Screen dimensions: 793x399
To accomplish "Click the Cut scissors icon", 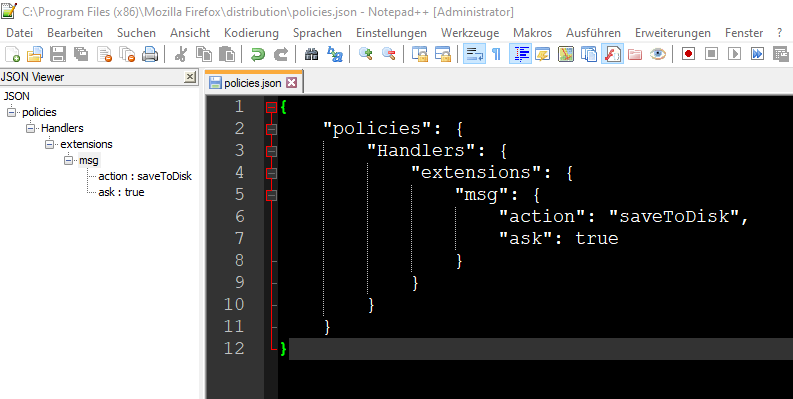I will (181, 54).
